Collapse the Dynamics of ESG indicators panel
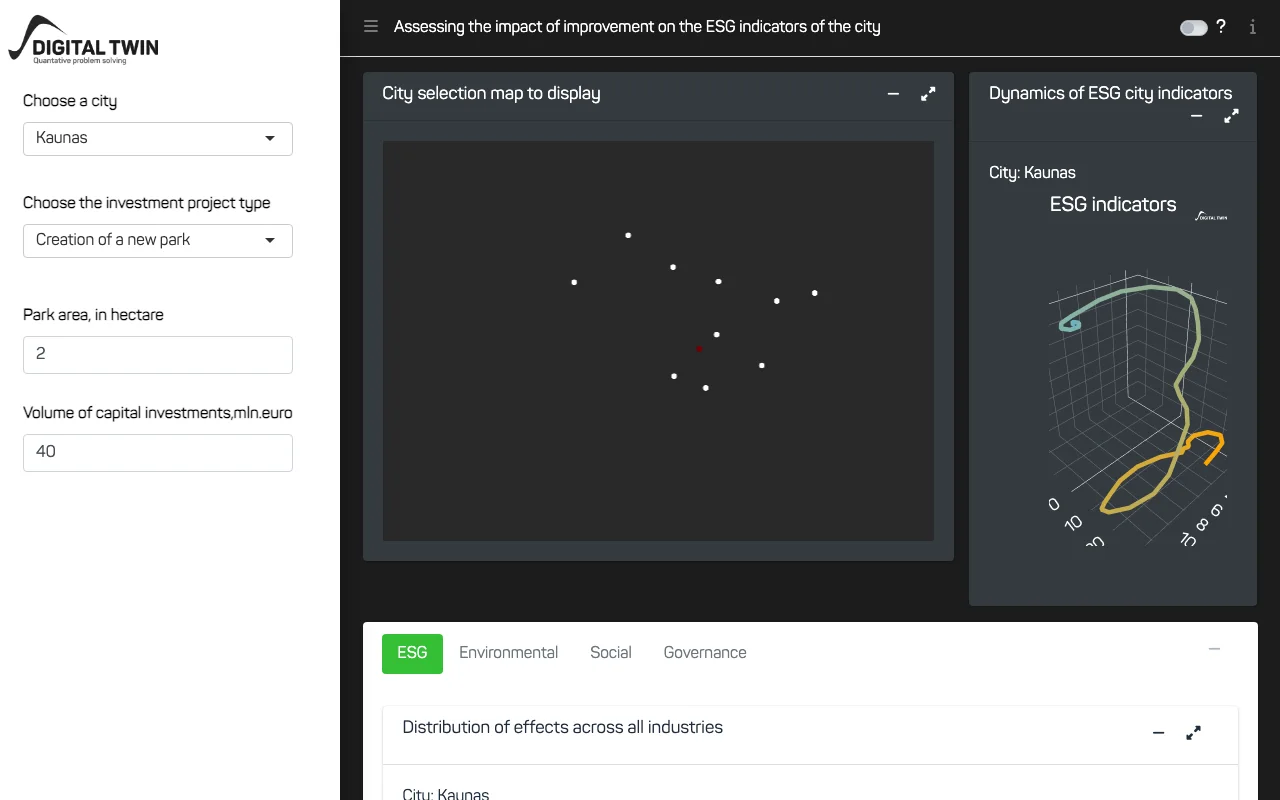The width and height of the screenshot is (1280, 800). (x=1196, y=116)
